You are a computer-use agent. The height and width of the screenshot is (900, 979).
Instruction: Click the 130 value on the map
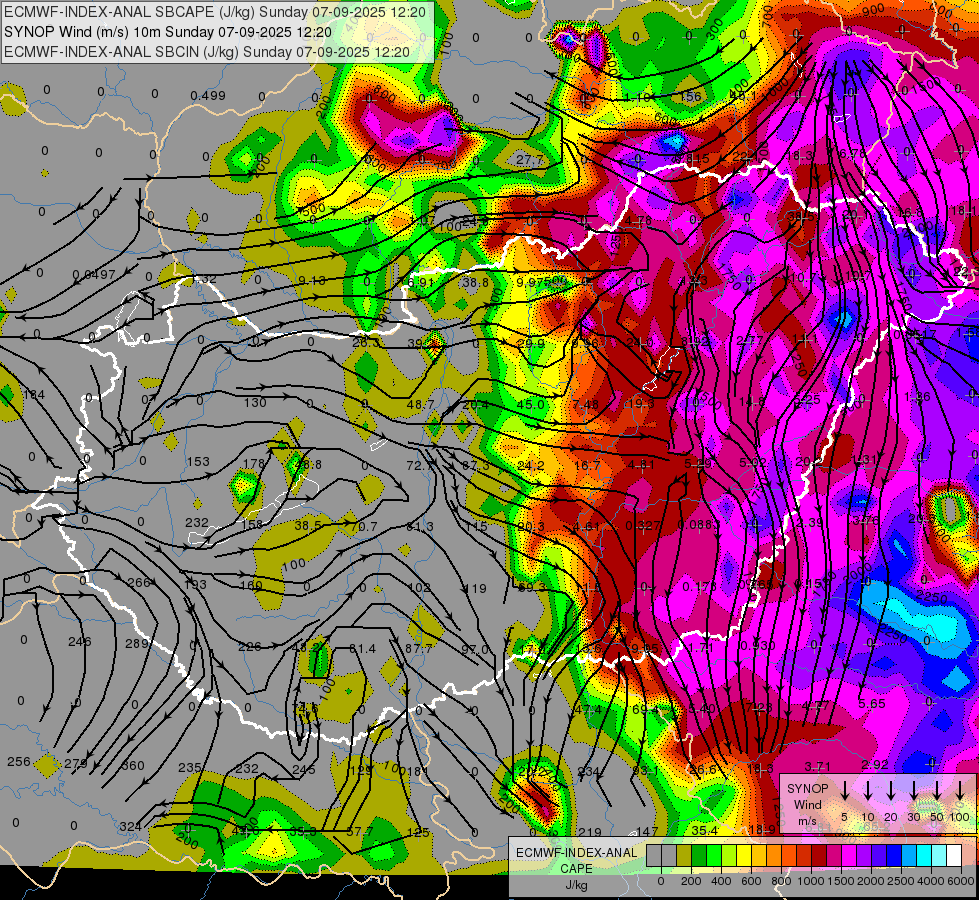point(255,403)
